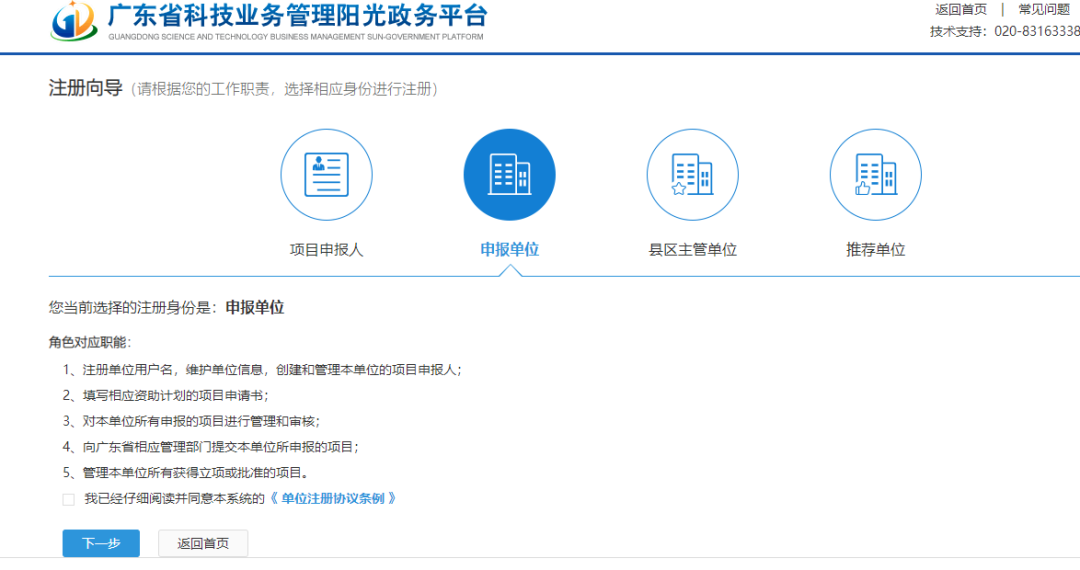Click the 注册向导 heading

pos(85,89)
